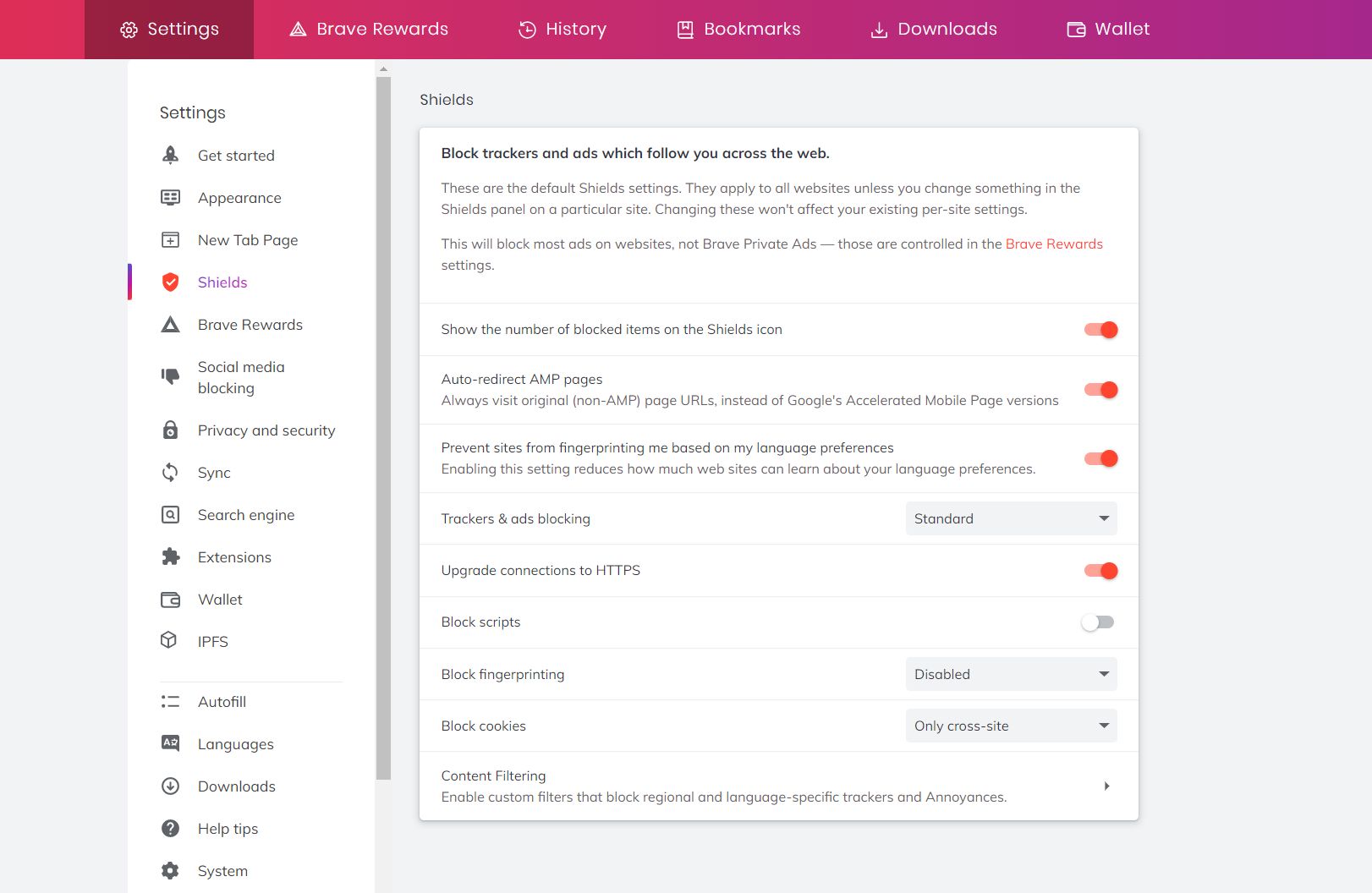Open the Block cookies dropdown
This screenshot has width=1372, height=893.
[1011, 726]
